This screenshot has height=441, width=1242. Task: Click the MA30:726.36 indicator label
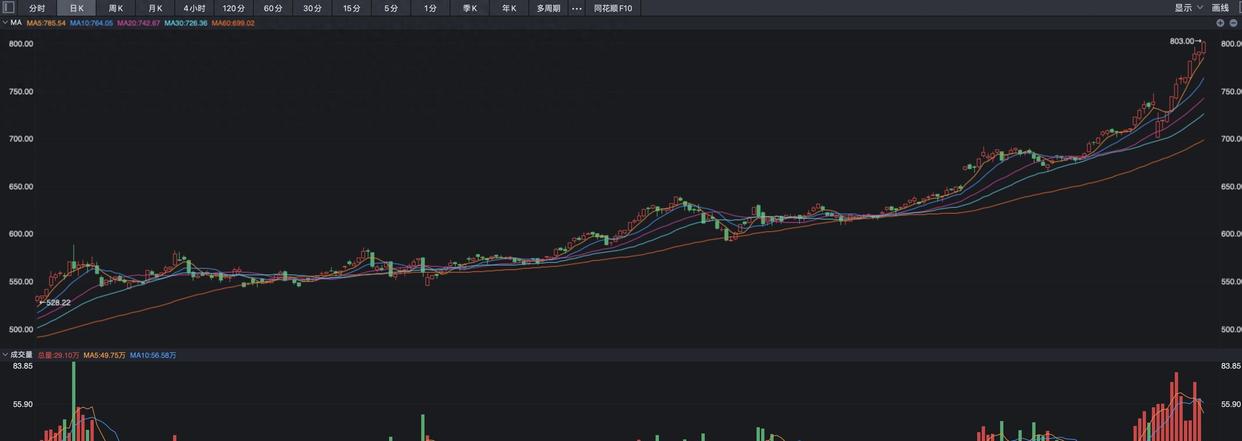(x=185, y=23)
